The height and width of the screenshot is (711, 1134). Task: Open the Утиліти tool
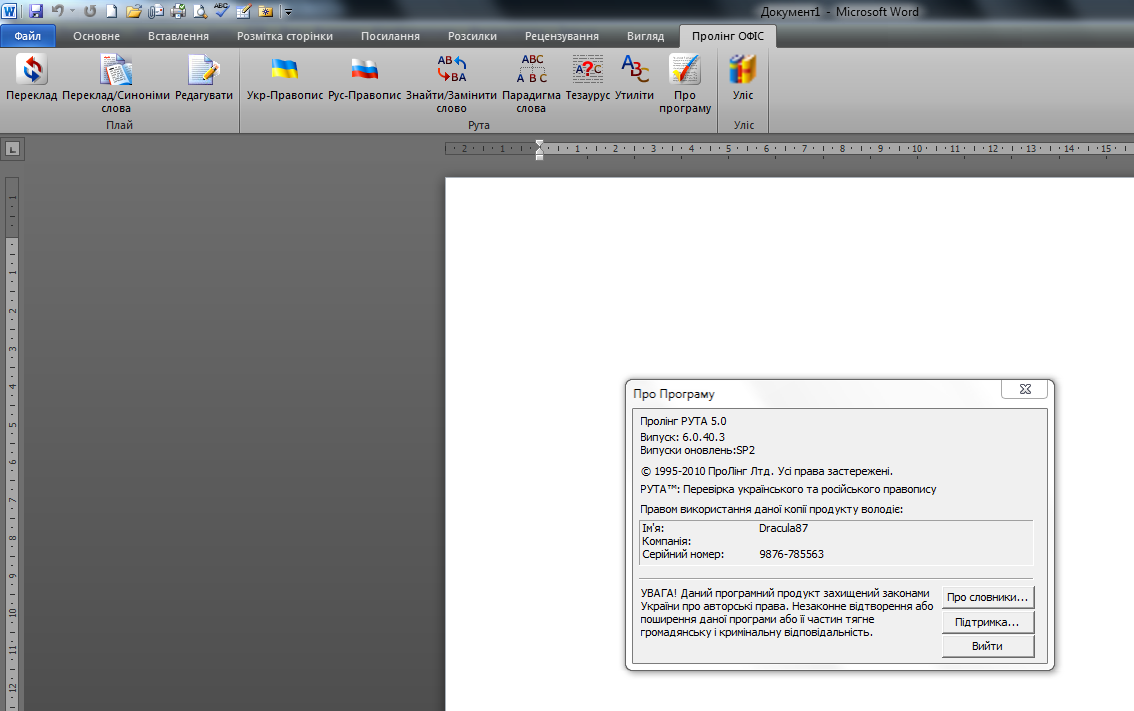click(634, 78)
